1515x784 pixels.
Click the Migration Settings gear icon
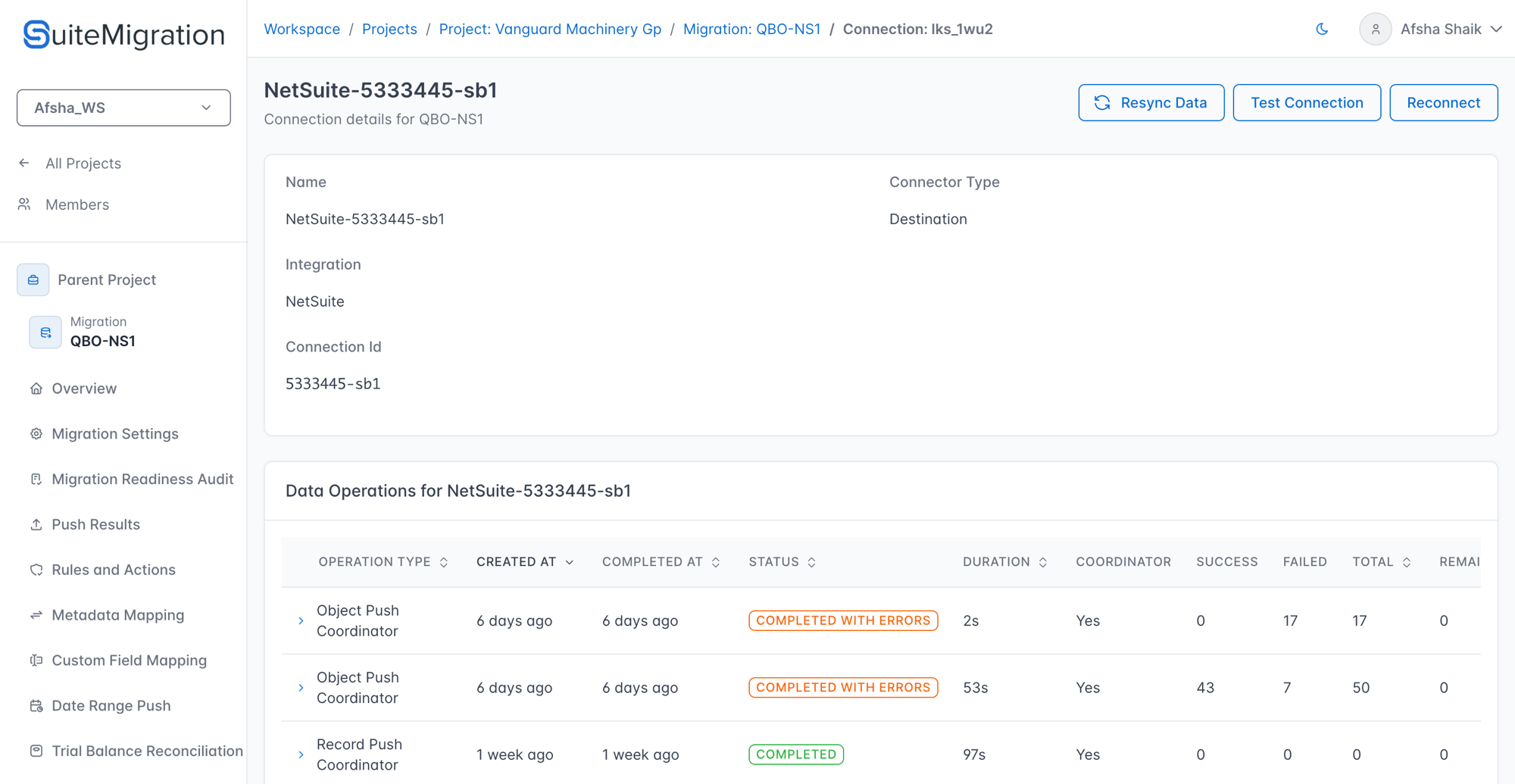(x=36, y=434)
